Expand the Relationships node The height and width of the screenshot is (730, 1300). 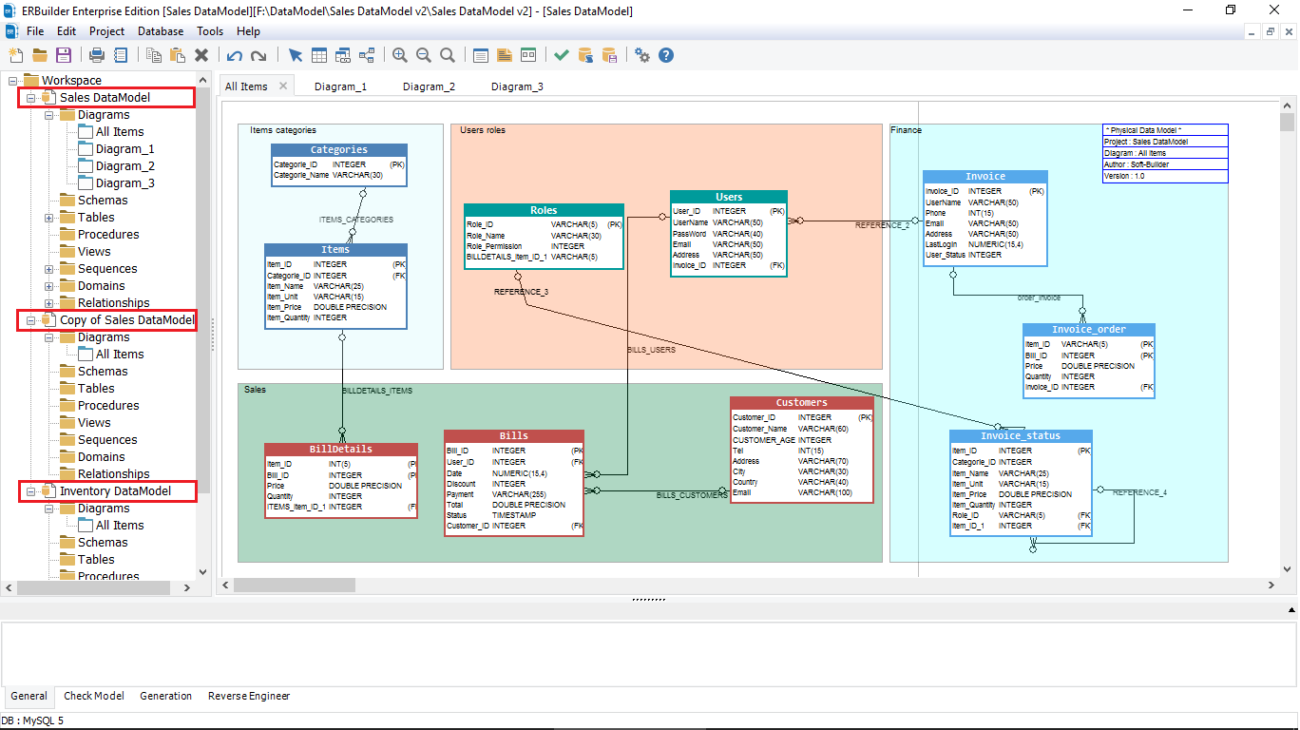[47, 302]
